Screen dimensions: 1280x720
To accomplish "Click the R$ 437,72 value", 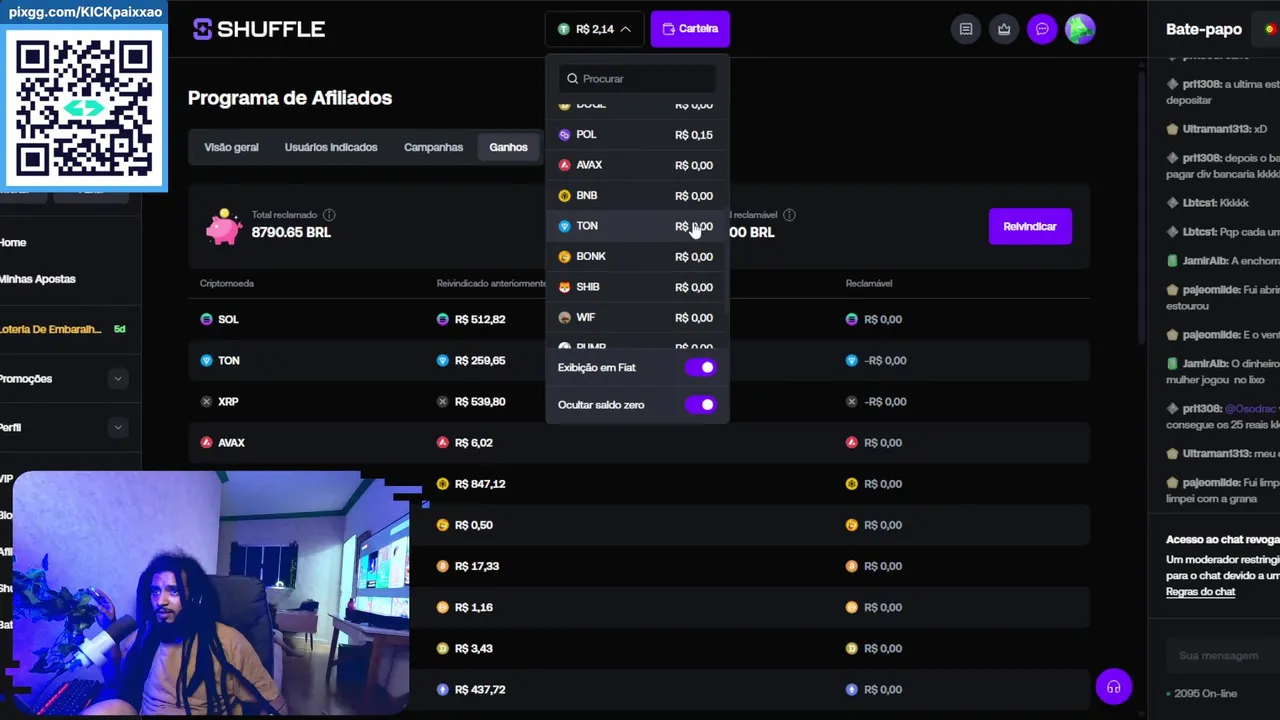I will click(x=480, y=689).
